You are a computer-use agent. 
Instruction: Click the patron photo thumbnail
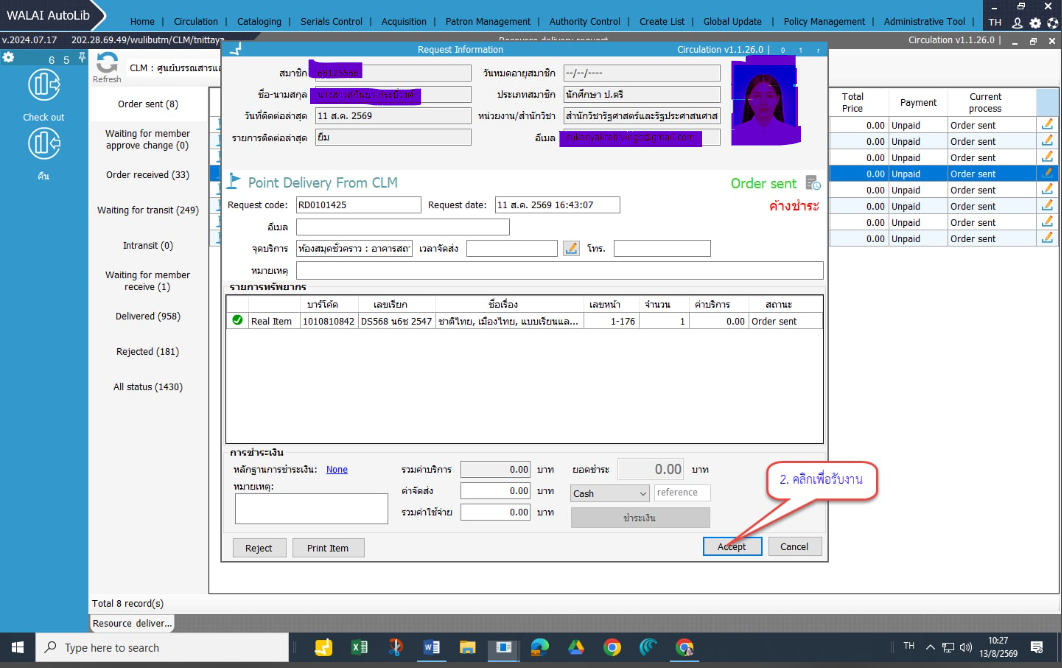coord(765,103)
